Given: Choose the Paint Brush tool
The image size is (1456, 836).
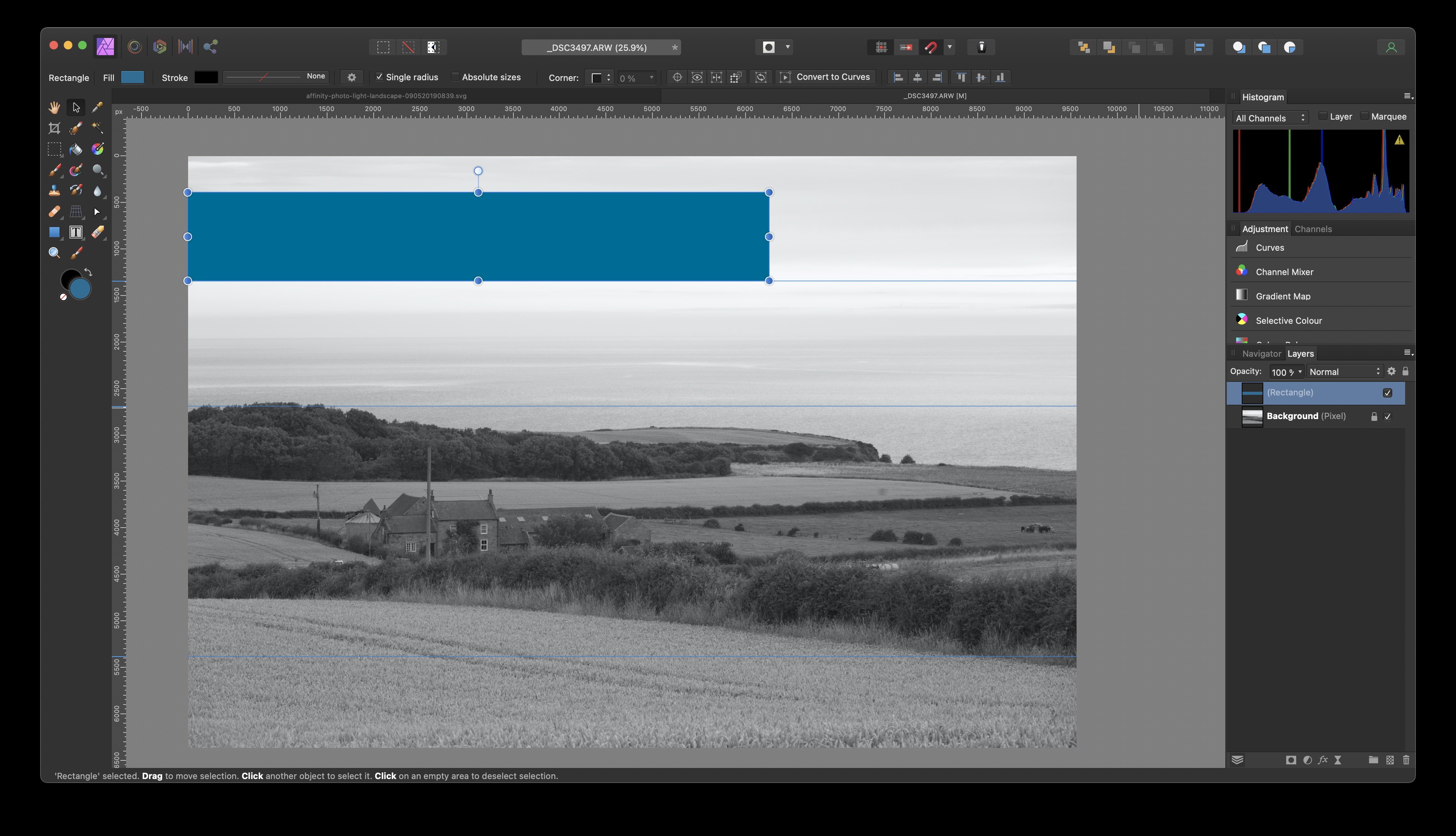Looking at the screenshot, I should click(54, 170).
